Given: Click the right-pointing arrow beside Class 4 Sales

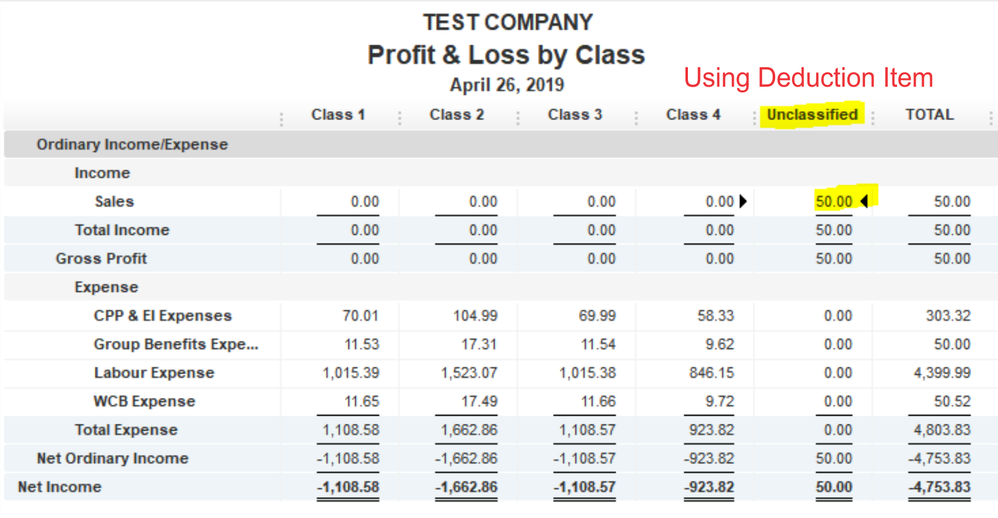Looking at the screenshot, I should 743,201.
